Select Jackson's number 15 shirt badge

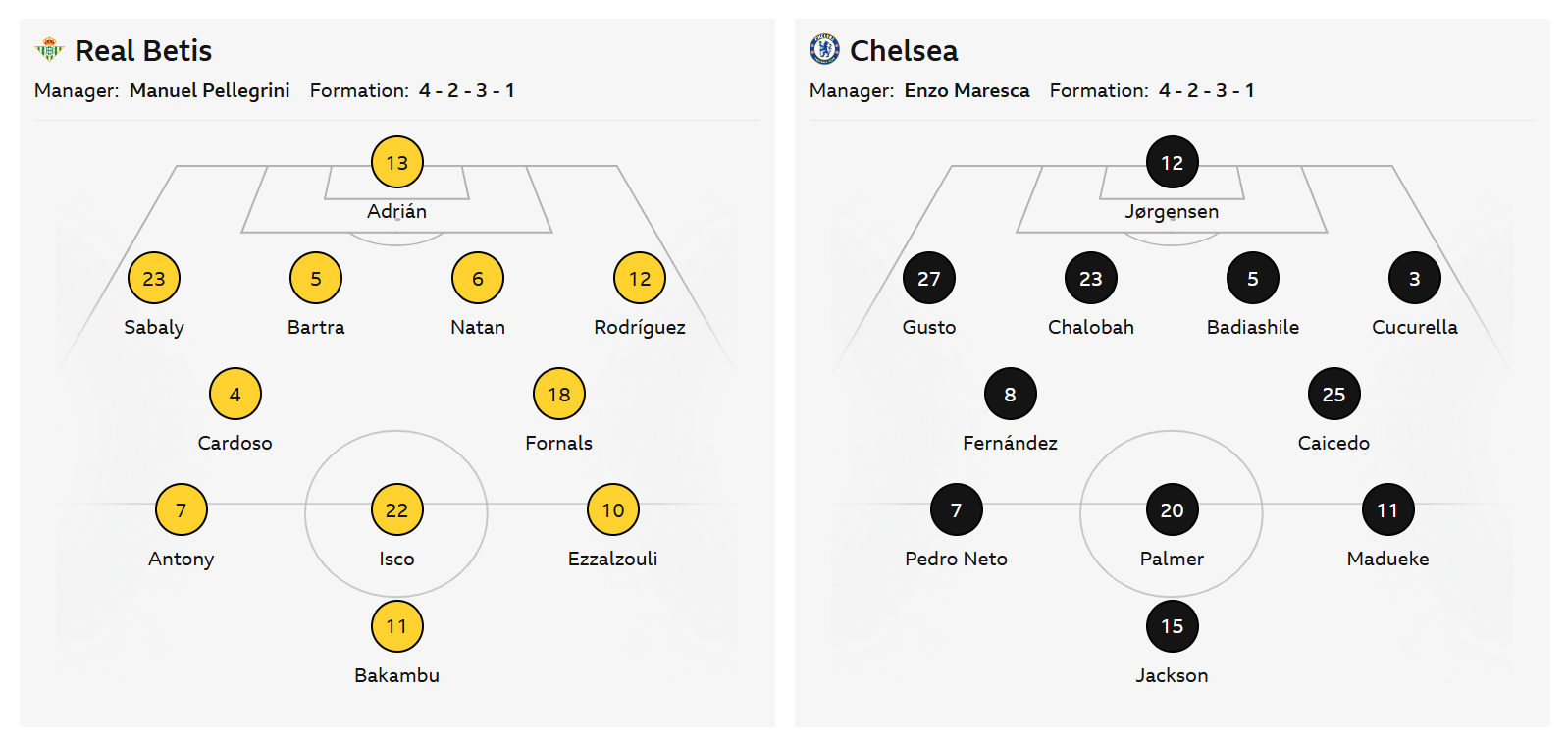(x=1172, y=625)
